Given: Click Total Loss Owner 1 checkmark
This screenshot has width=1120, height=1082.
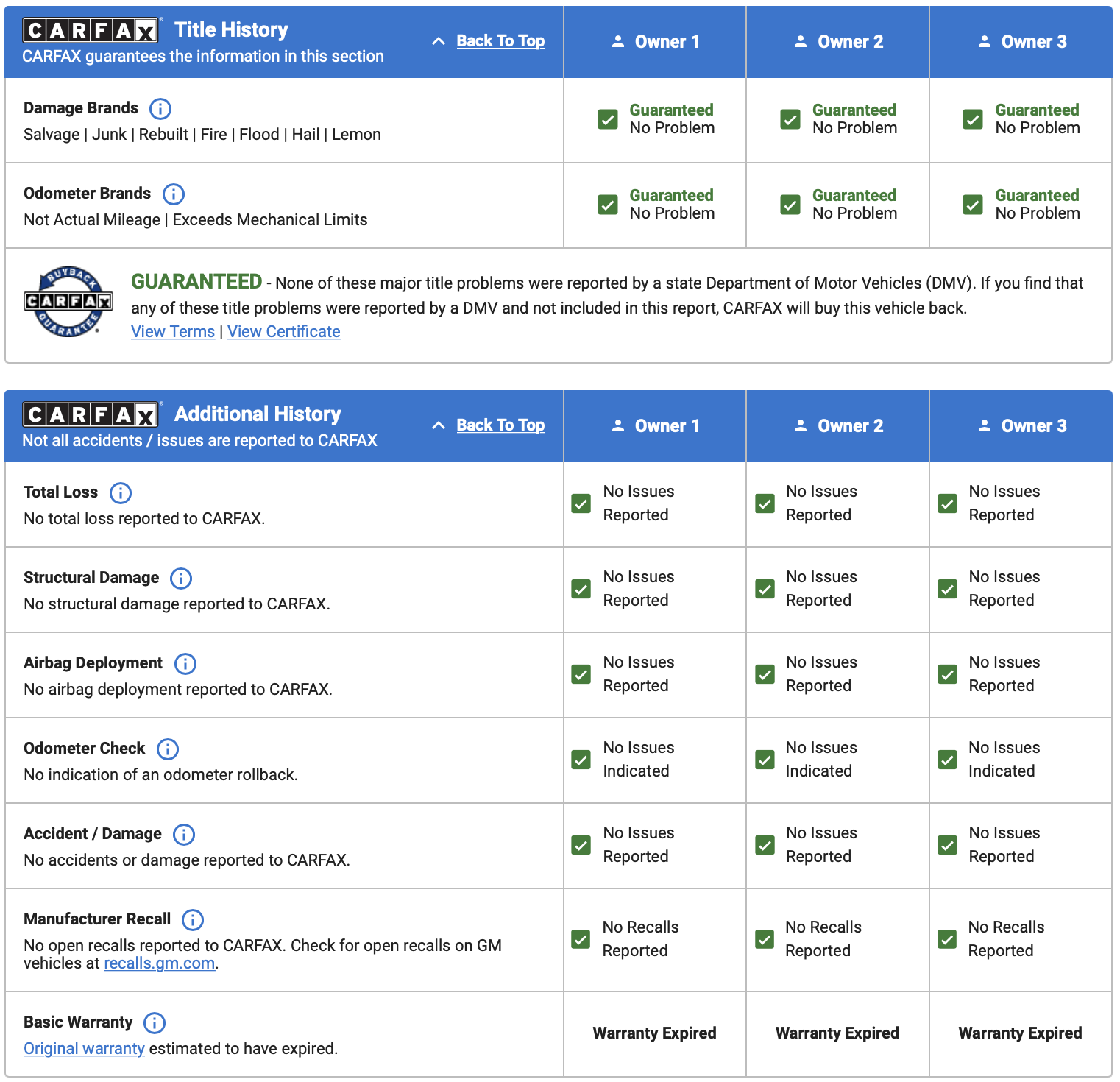Looking at the screenshot, I should (x=581, y=503).
